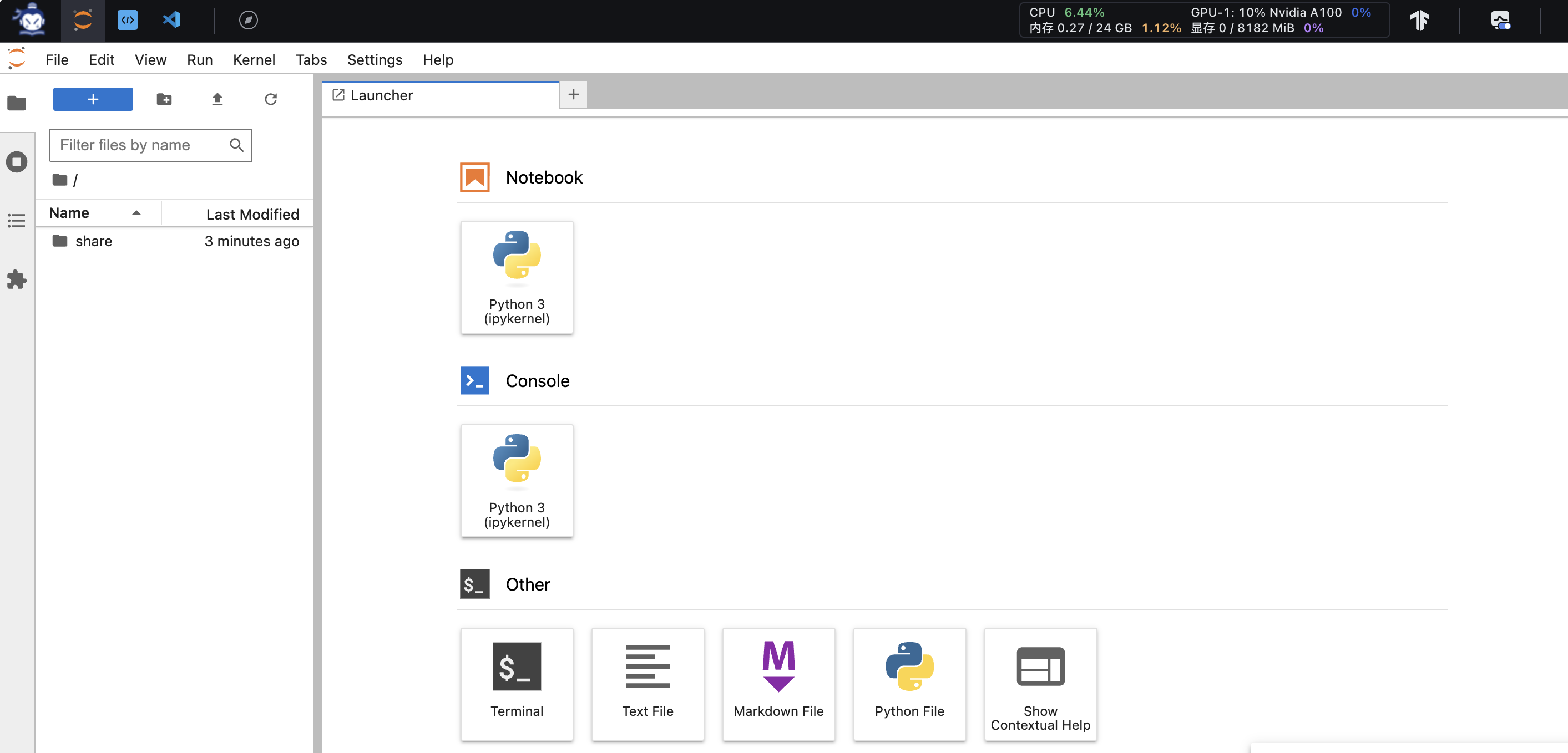Sort files by Name column
The width and height of the screenshot is (1568, 753).
point(69,213)
